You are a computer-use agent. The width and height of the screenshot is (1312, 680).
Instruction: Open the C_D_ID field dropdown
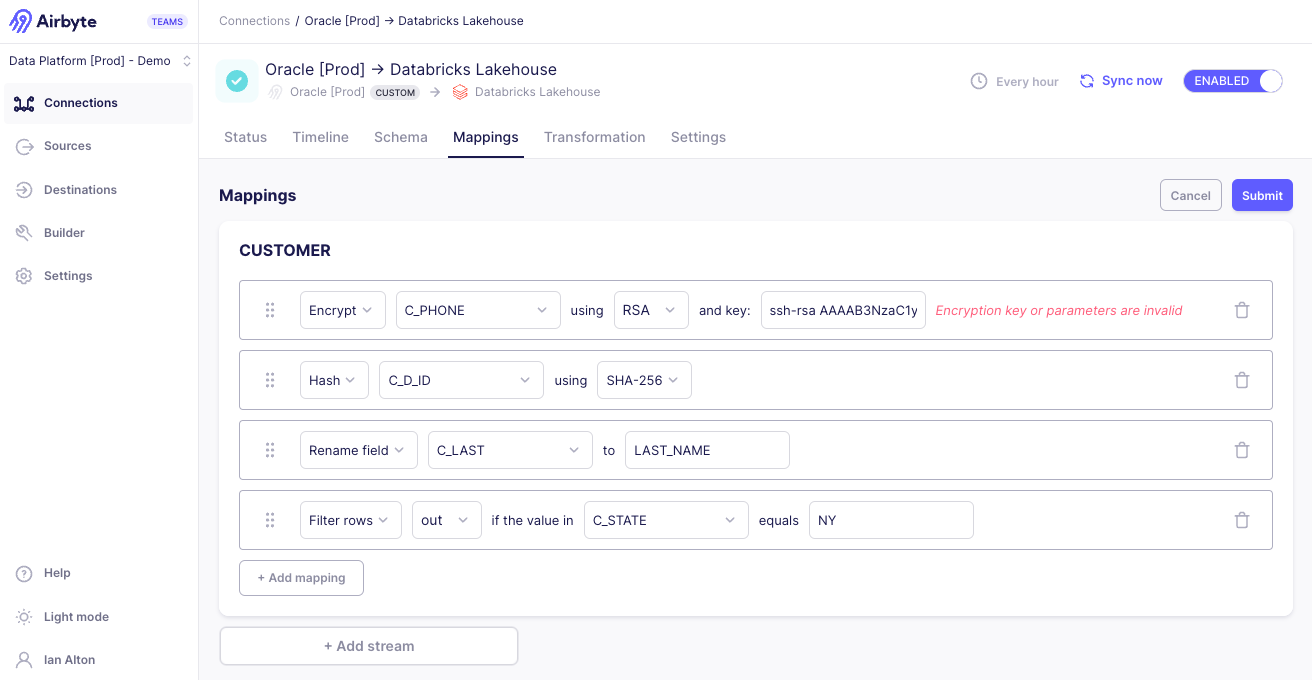point(461,380)
